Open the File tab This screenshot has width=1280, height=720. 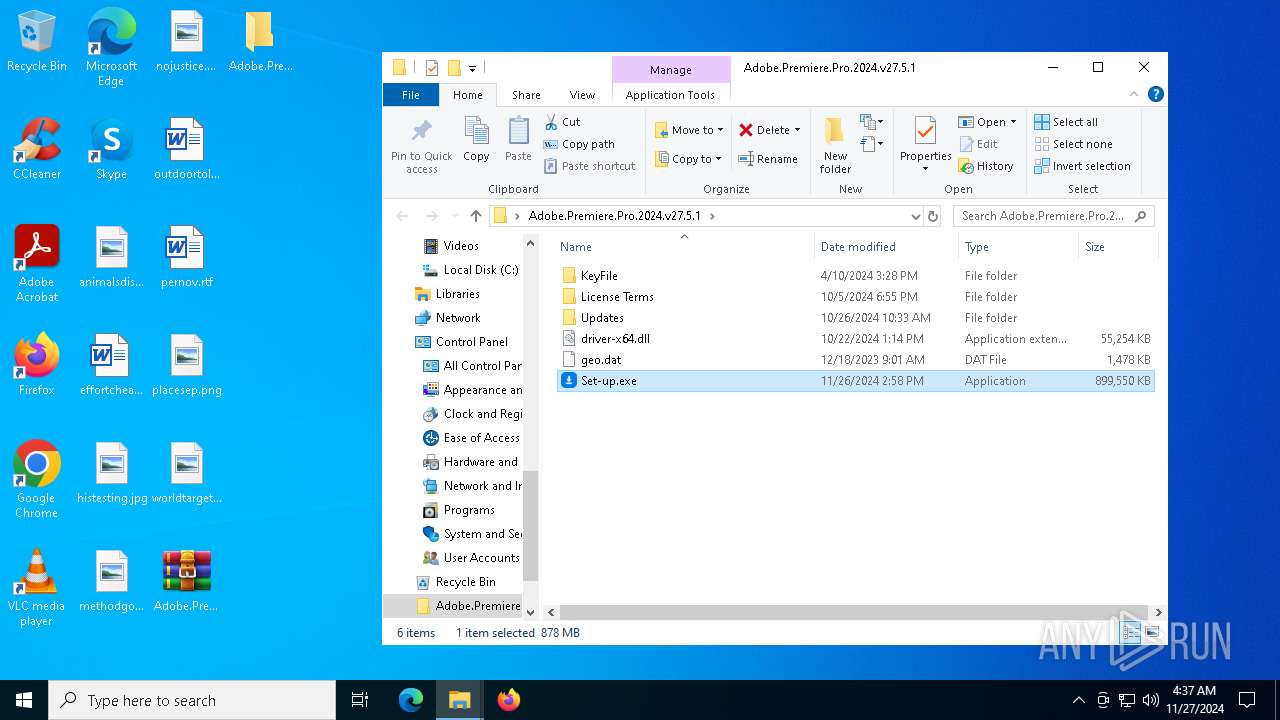click(x=411, y=95)
